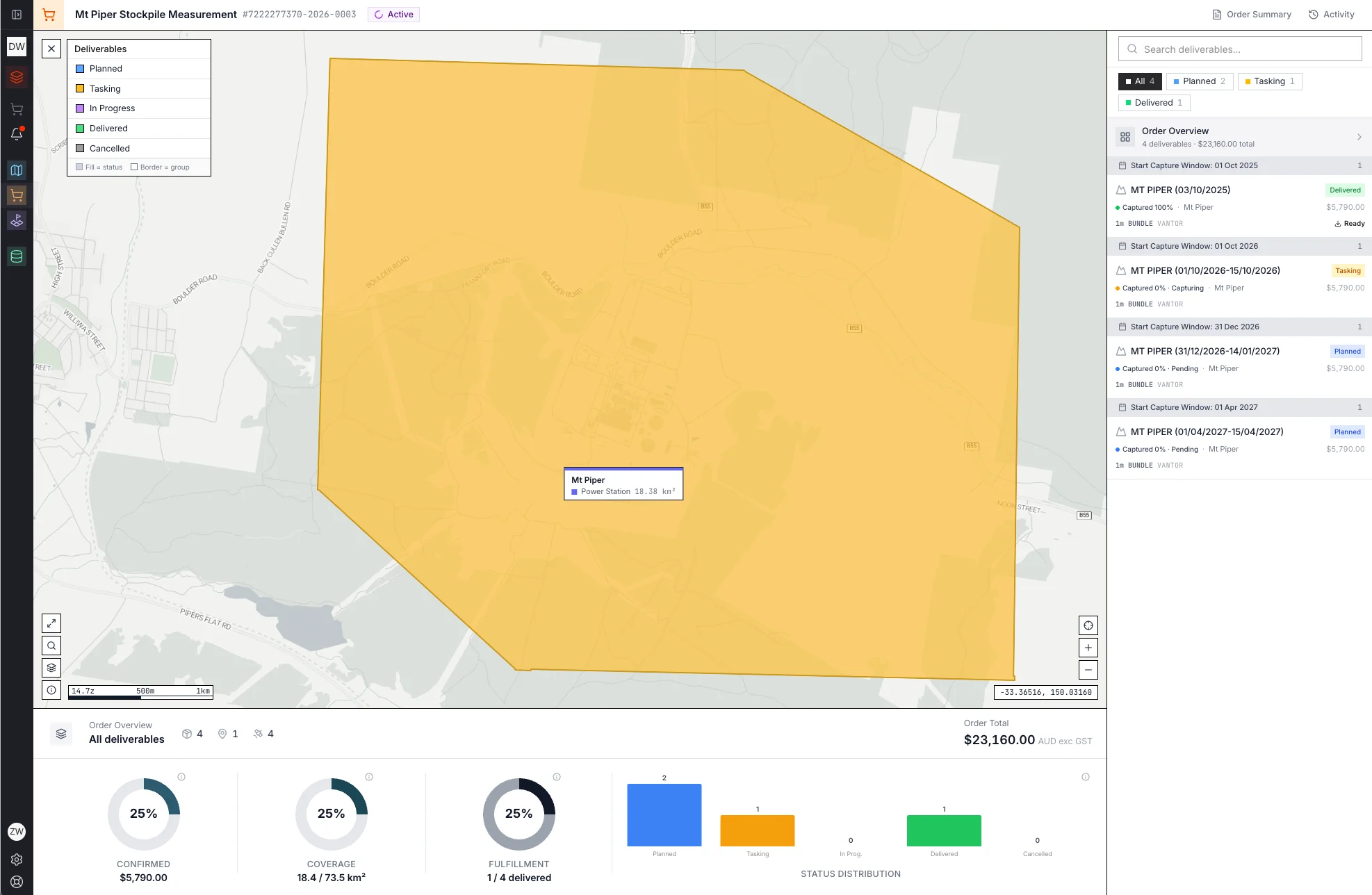Screen dimensions: 1372x895
Task: Collapse Start Capture Window 31 Dec 2026 group
Action: point(1239,327)
